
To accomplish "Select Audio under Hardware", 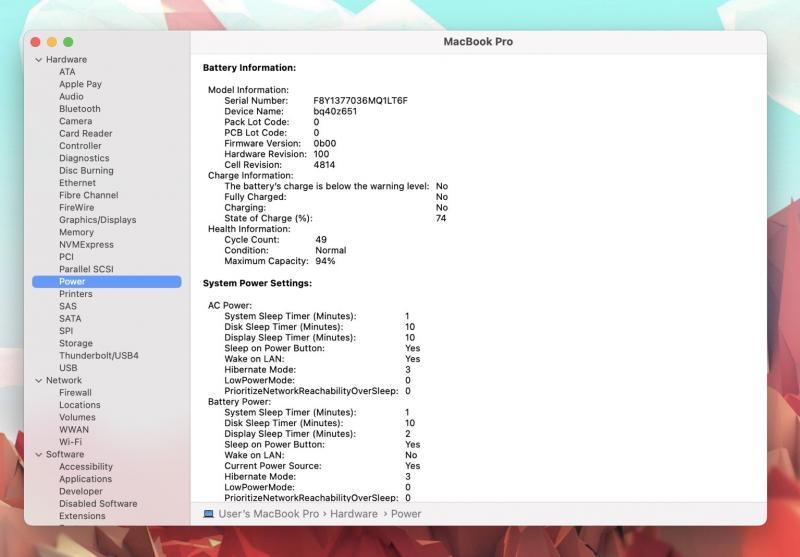I will click(x=71, y=96).
